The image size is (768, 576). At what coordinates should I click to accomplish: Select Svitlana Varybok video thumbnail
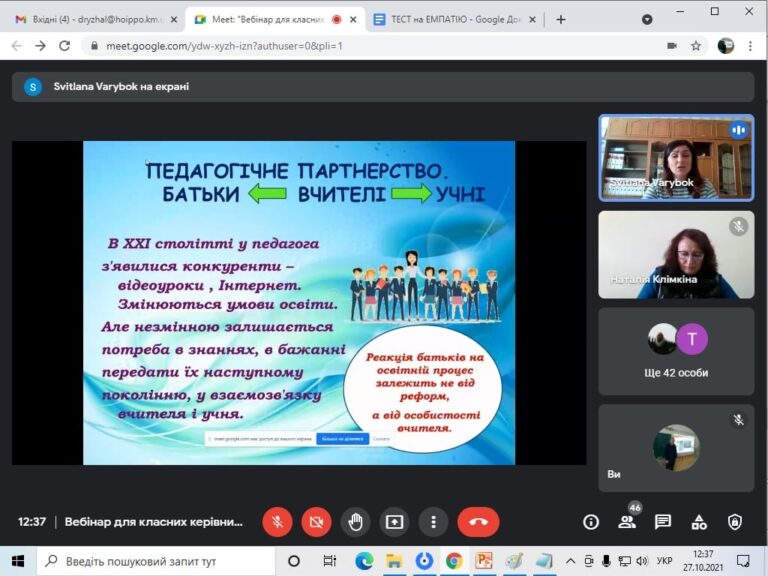pyautogui.click(x=676, y=158)
